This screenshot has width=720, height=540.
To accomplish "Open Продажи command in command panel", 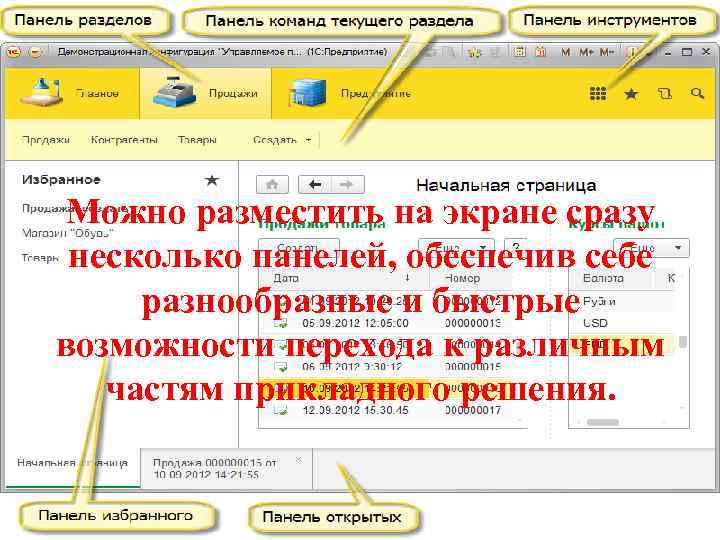I will coord(46,140).
